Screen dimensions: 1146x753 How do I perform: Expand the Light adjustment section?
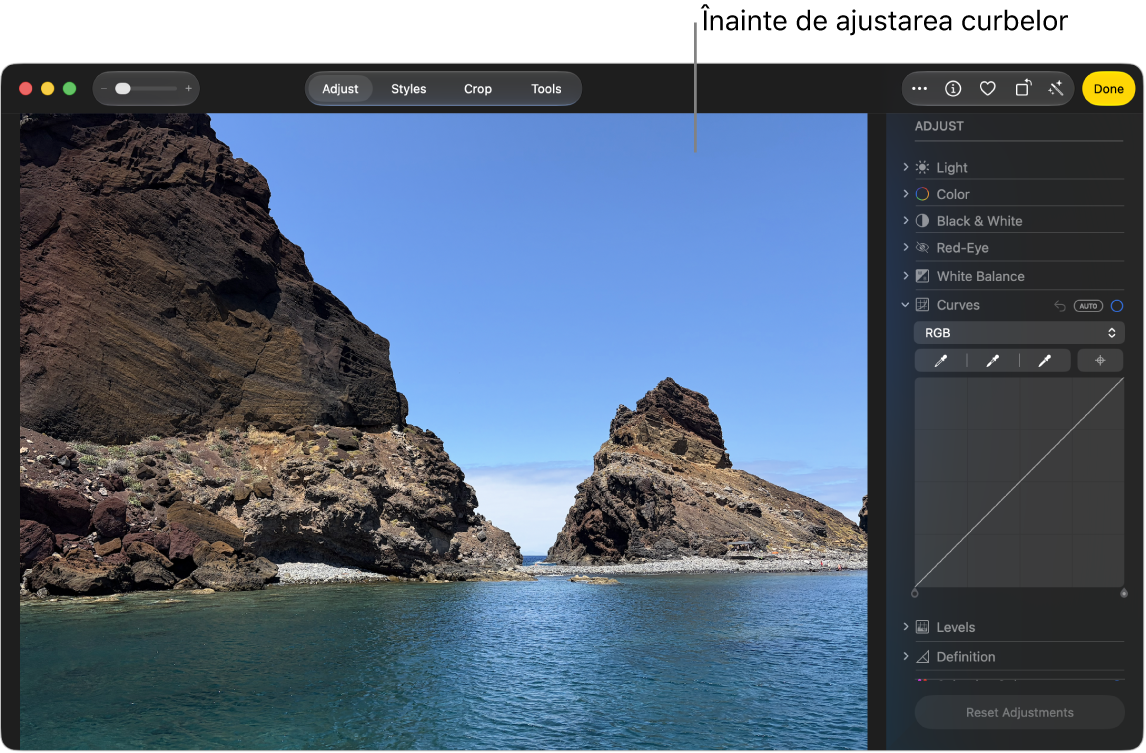pyautogui.click(x=906, y=167)
